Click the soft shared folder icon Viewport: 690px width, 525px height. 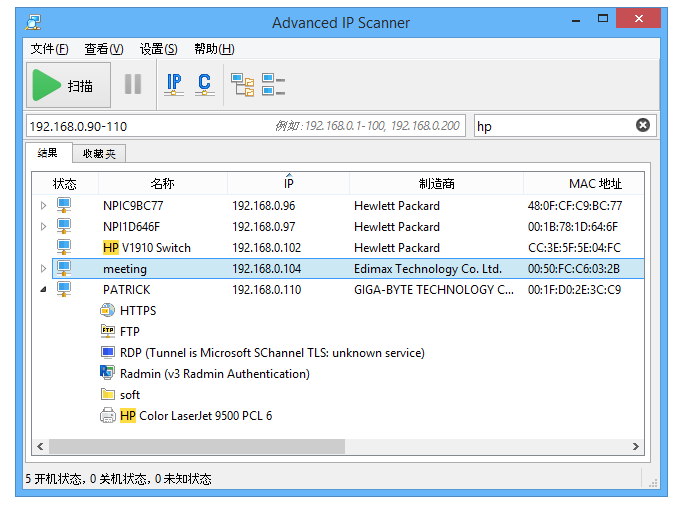(107, 394)
